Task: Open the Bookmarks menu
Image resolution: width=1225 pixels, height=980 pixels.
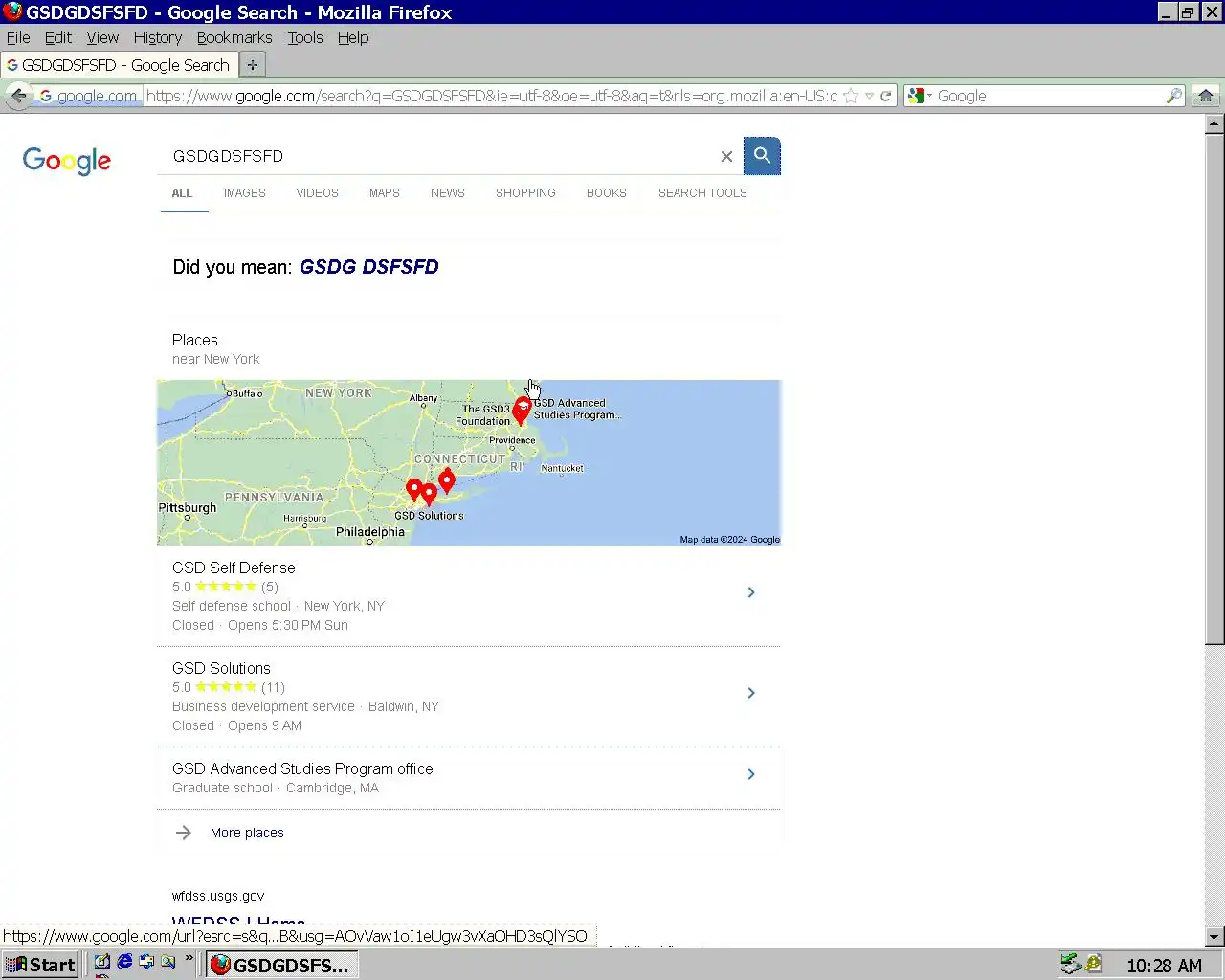Action: [234, 37]
